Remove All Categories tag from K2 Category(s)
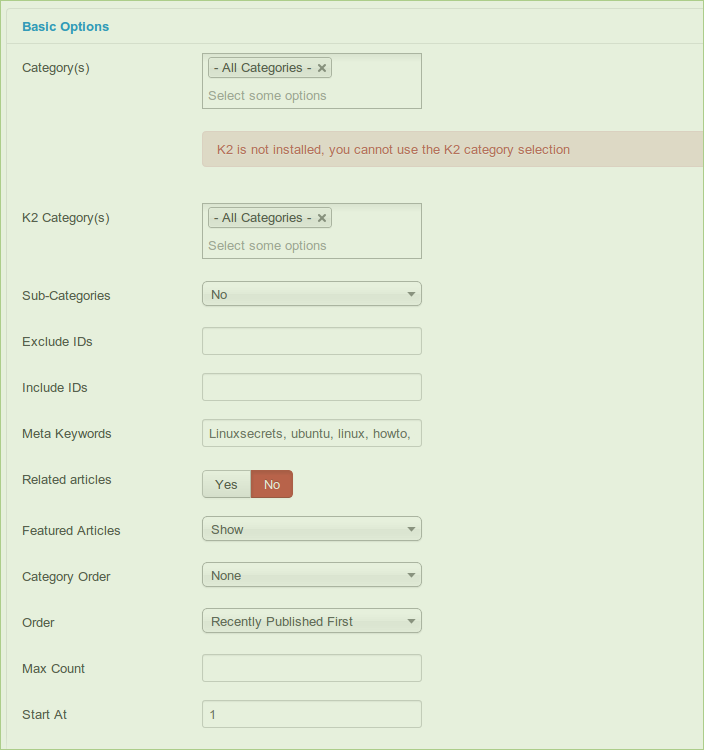 [322, 219]
